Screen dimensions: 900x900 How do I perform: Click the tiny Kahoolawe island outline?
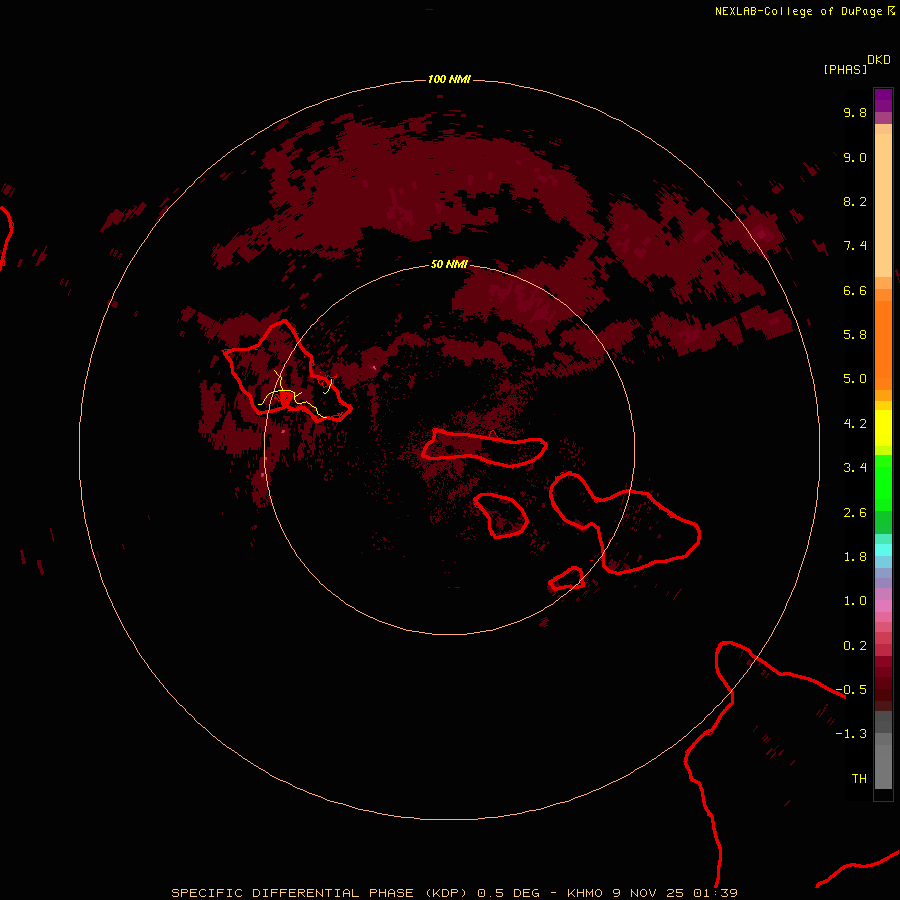tap(567, 579)
